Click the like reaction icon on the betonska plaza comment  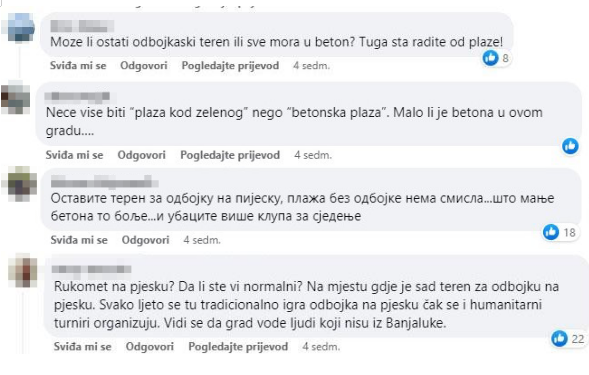coord(570,146)
